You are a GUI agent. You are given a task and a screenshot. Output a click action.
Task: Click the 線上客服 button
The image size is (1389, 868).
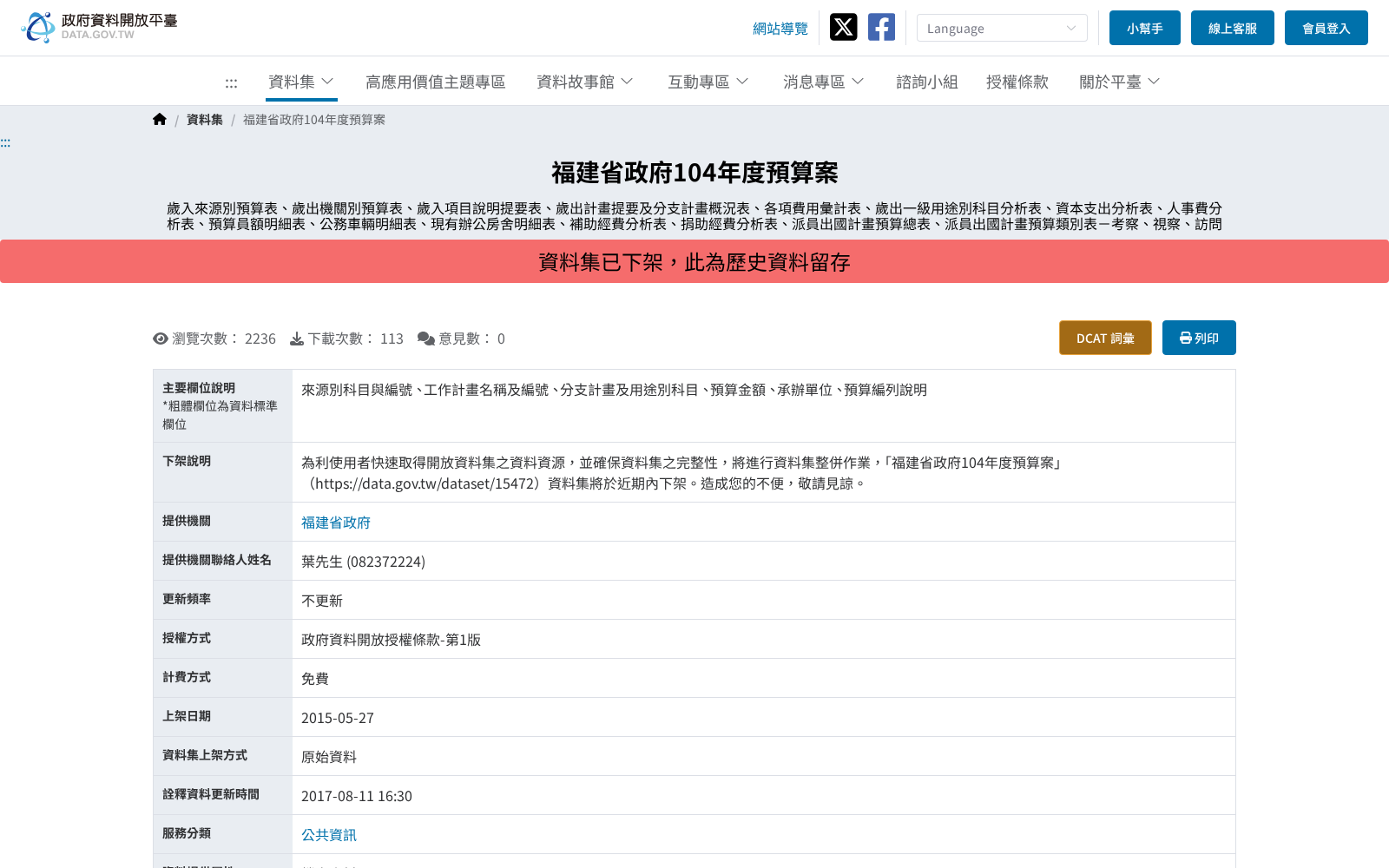1233,28
